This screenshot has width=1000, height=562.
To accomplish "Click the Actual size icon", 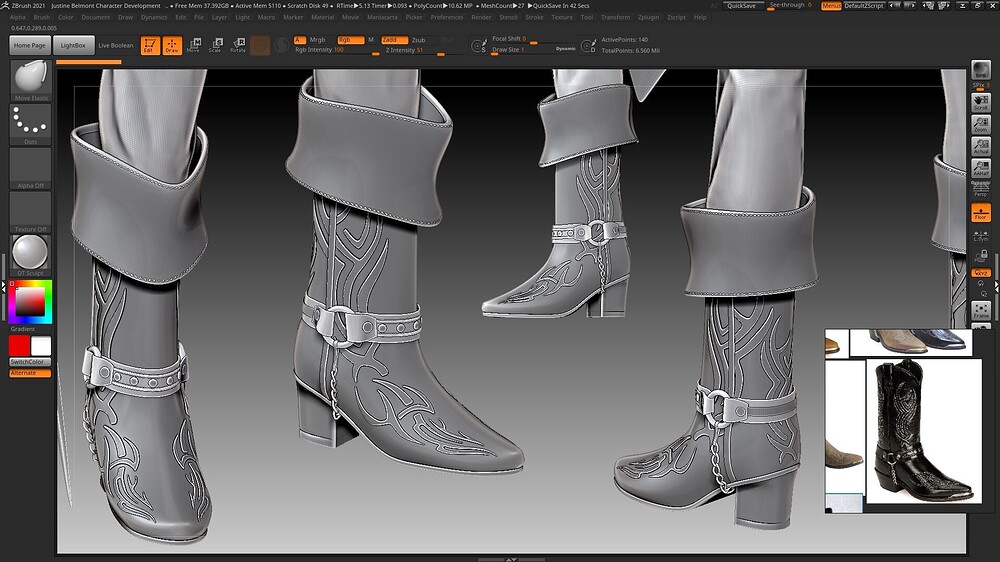I will 981,146.
